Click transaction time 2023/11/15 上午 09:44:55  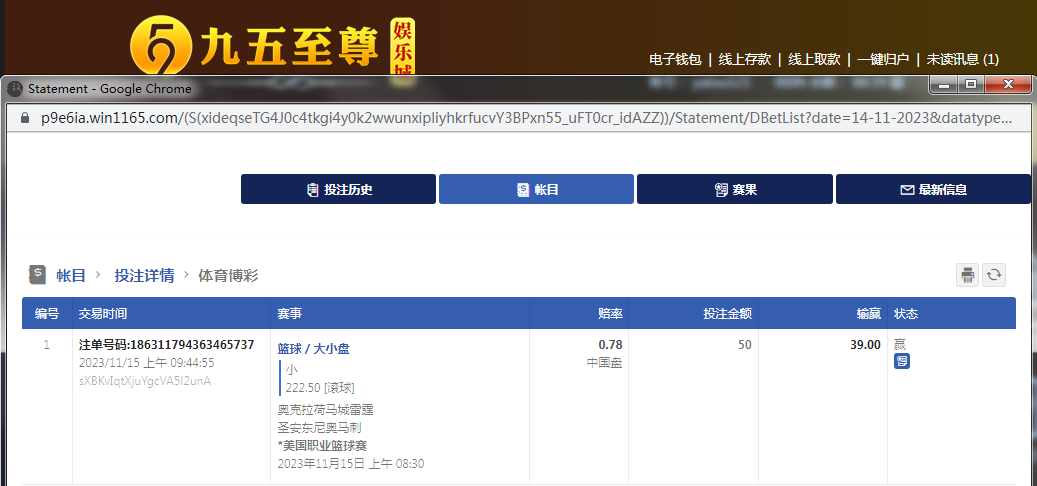pyautogui.click(x=146, y=363)
